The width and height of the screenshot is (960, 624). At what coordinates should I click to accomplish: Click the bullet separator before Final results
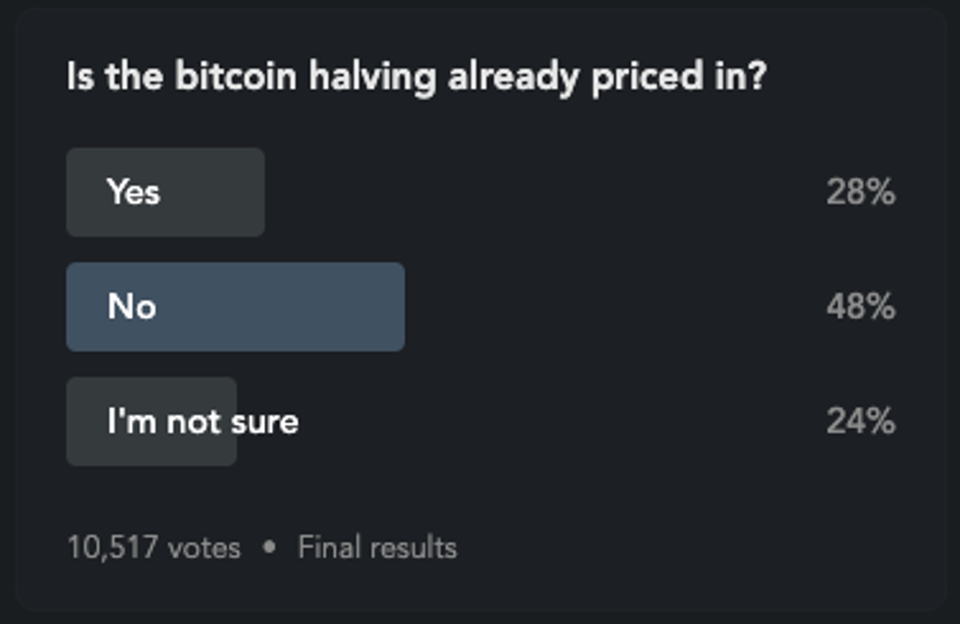pyautogui.click(x=269, y=546)
